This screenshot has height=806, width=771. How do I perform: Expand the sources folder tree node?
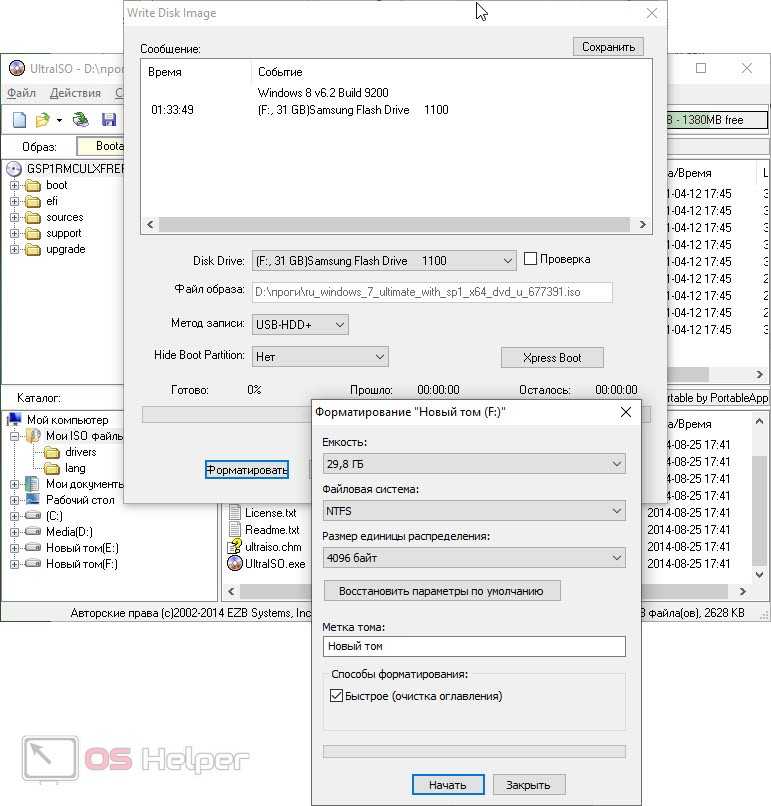pos(14,217)
